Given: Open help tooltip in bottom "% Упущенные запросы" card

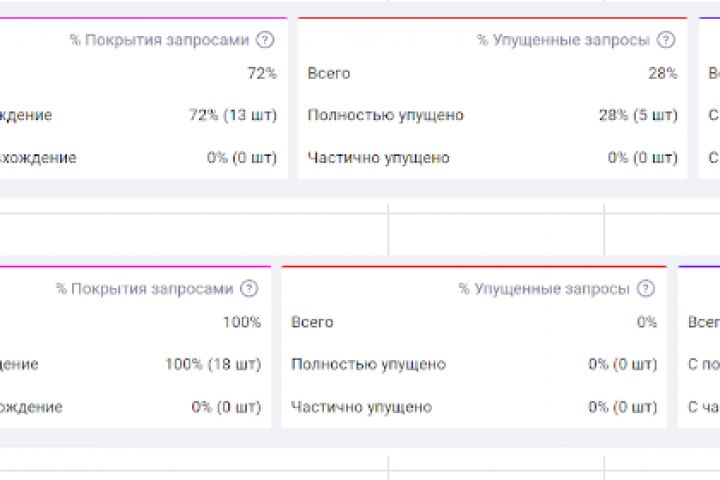Looking at the screenshot, I should [x=647, y=289].
